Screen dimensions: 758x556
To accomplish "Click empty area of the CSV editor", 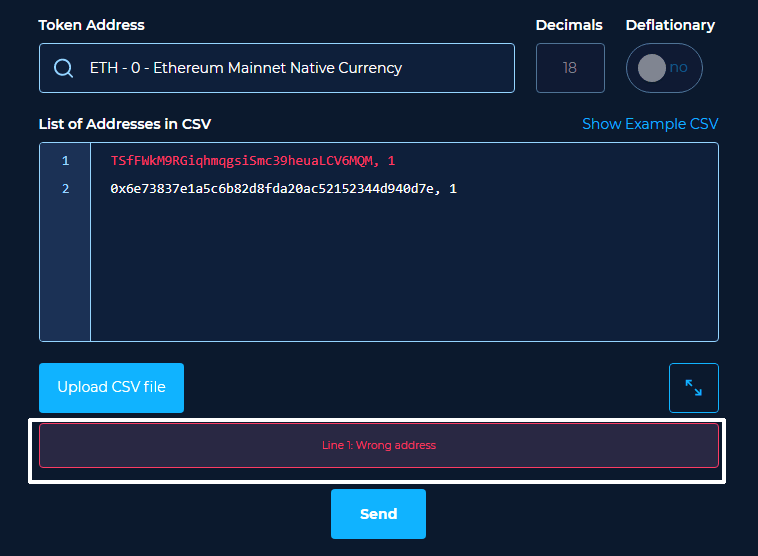I will tap(404, 271).
